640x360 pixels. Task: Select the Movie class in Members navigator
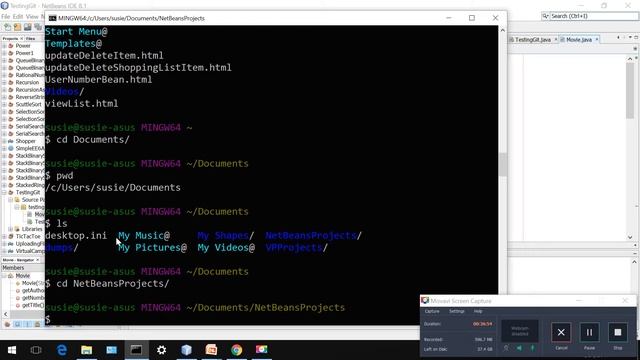click(x=22, y=276)
